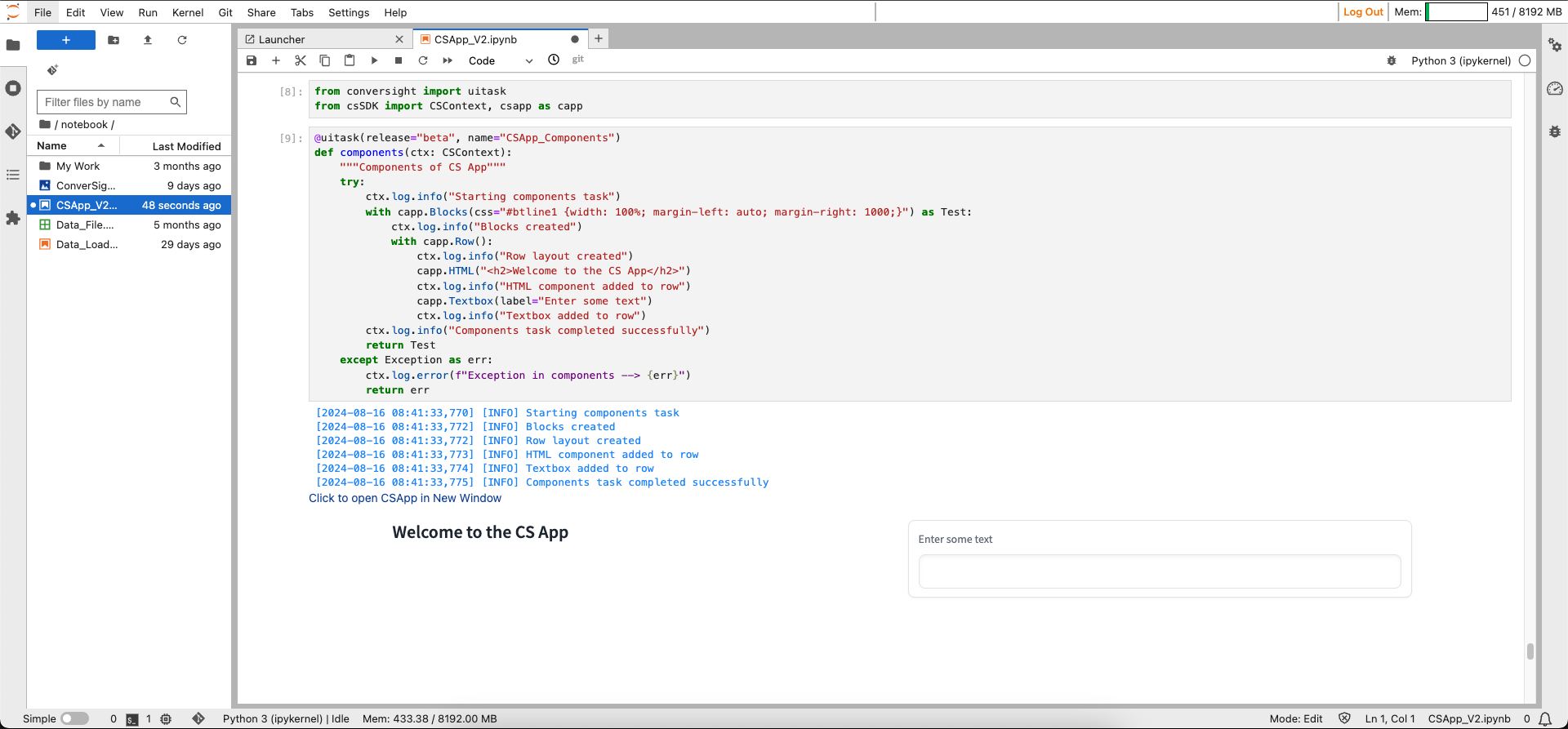Save the notebook with the disk icon

[252, 60]
